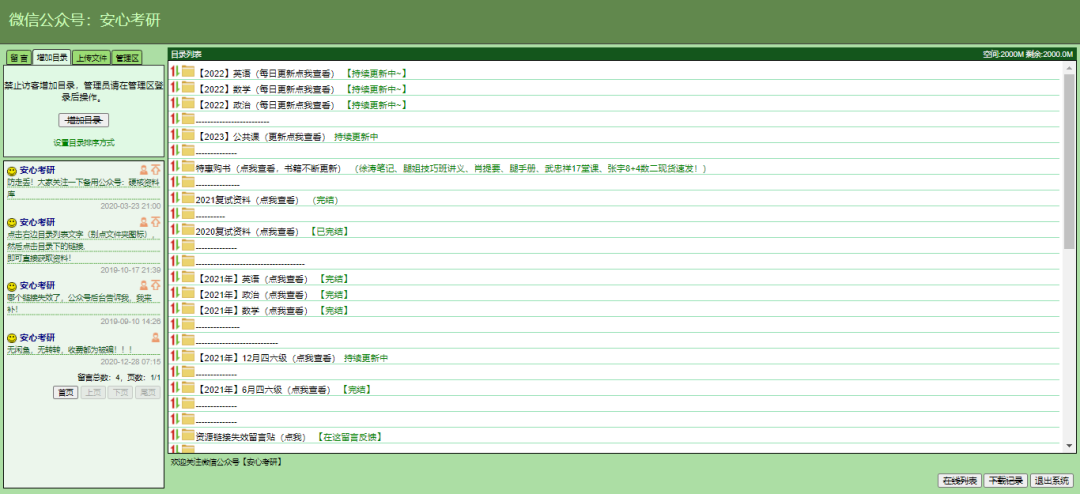Click the 在线列表 button

click(x=959, y=481)
